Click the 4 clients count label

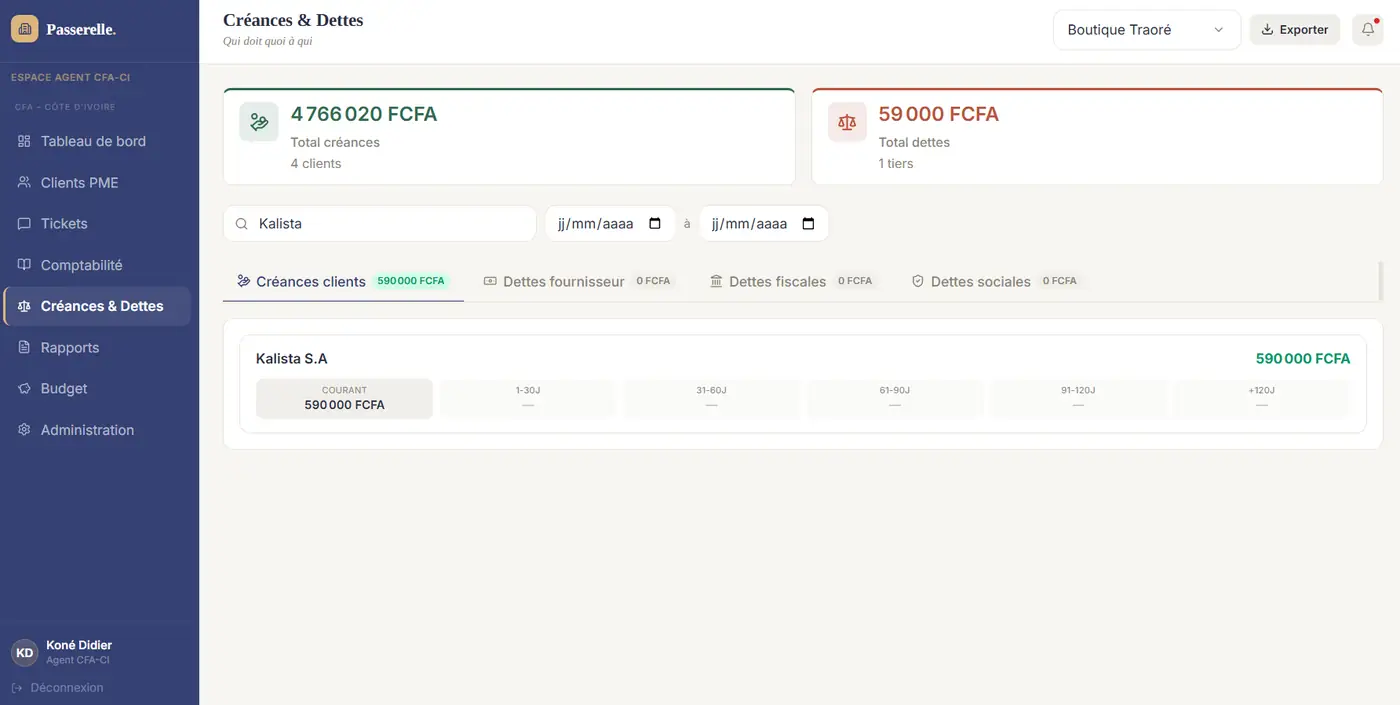pyautogui.click(x=316, y=164)
